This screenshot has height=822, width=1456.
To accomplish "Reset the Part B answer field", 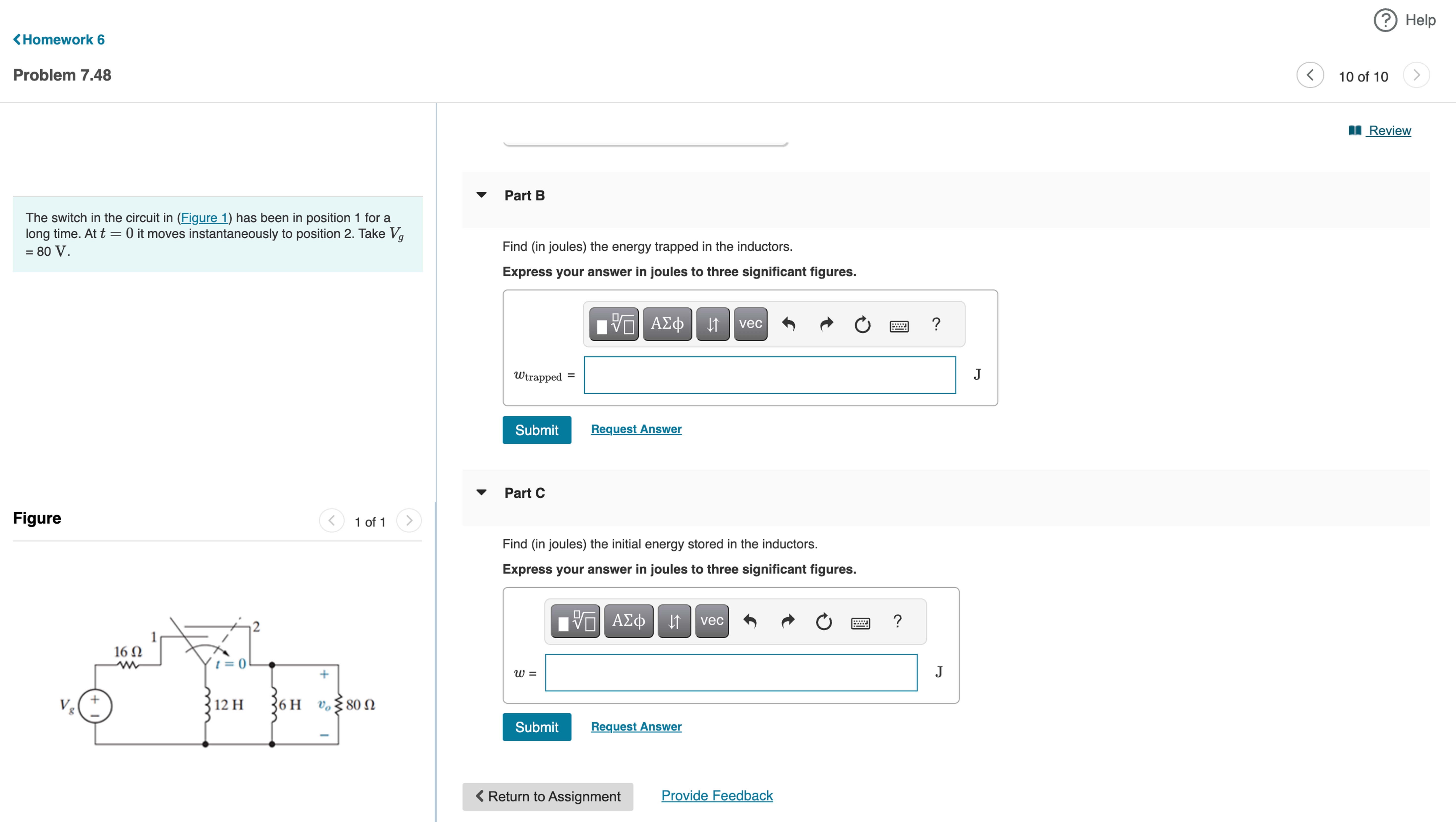I will click(x=862, y=324).
